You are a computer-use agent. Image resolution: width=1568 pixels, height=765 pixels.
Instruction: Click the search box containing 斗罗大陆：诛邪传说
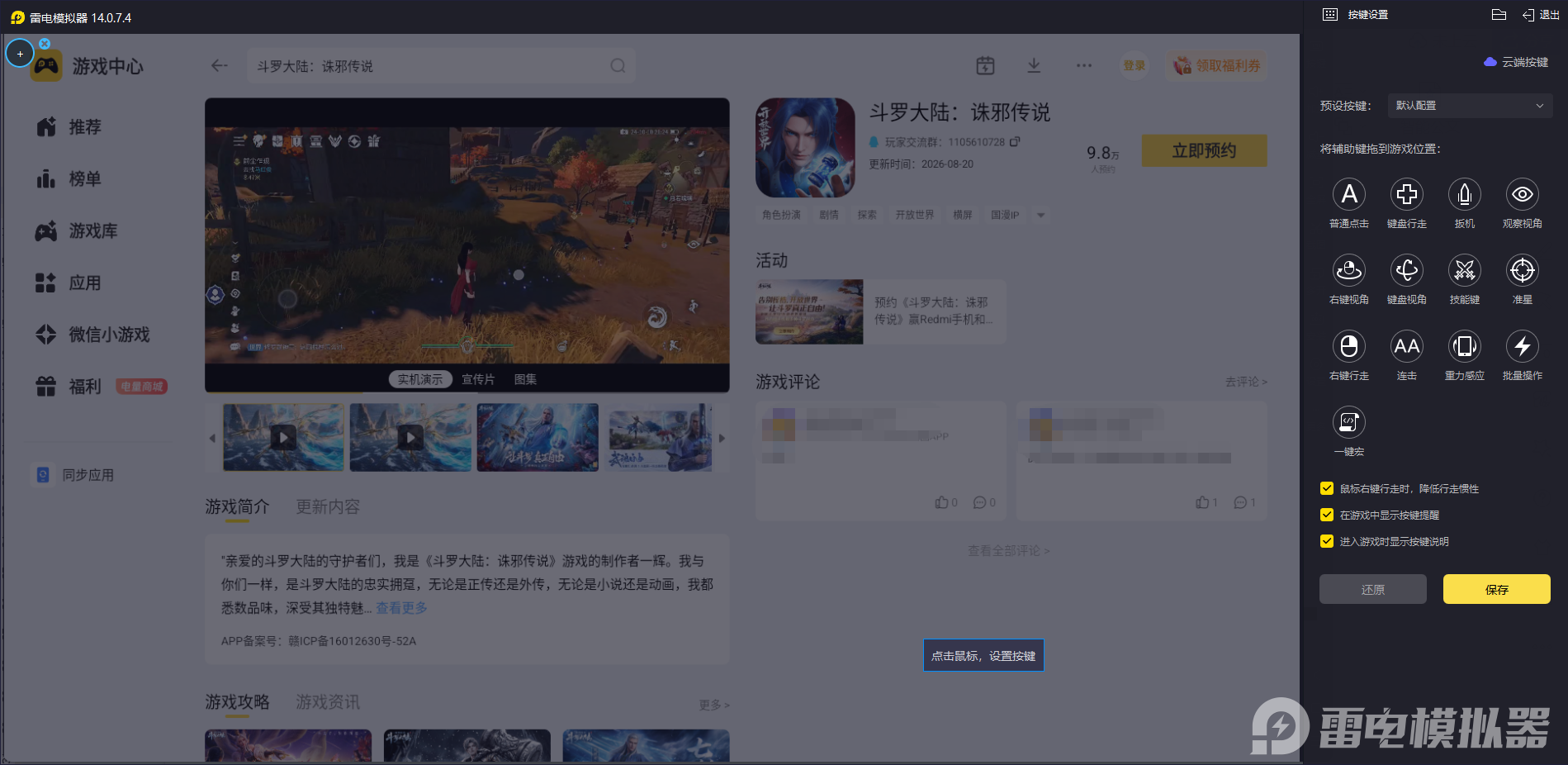tap(441, 66)
